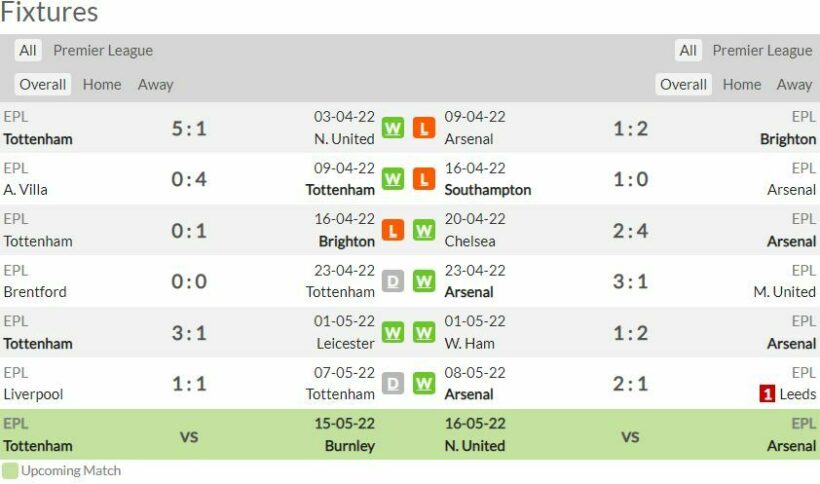Image resolution: width=820 pixels, height=484 pixels.
Task: Click Arsenal's win badge versus Chelsea
Action: coord(424,230)
